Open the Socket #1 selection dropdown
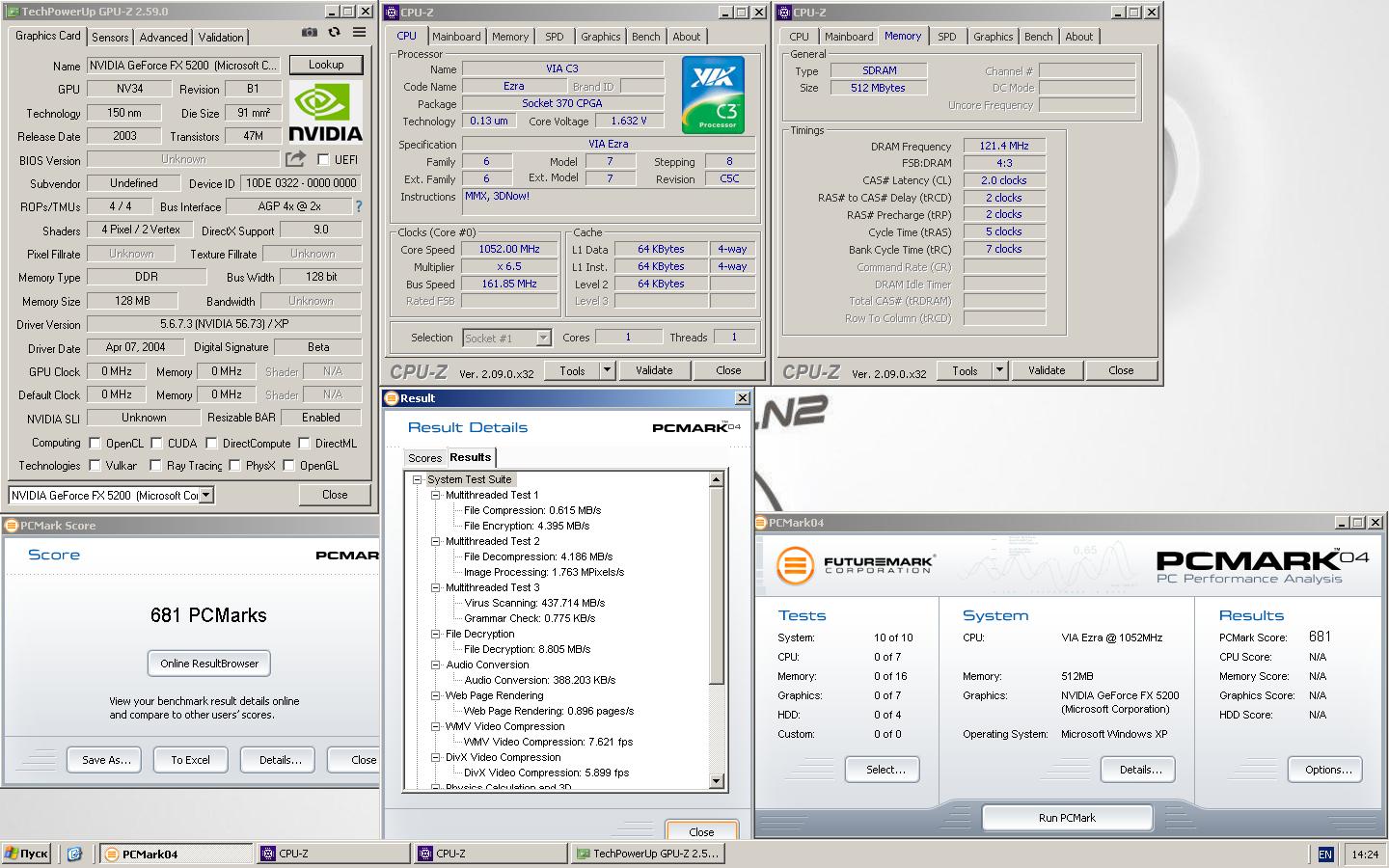This screenshot has width=1389, height=868. click(543, 338)
